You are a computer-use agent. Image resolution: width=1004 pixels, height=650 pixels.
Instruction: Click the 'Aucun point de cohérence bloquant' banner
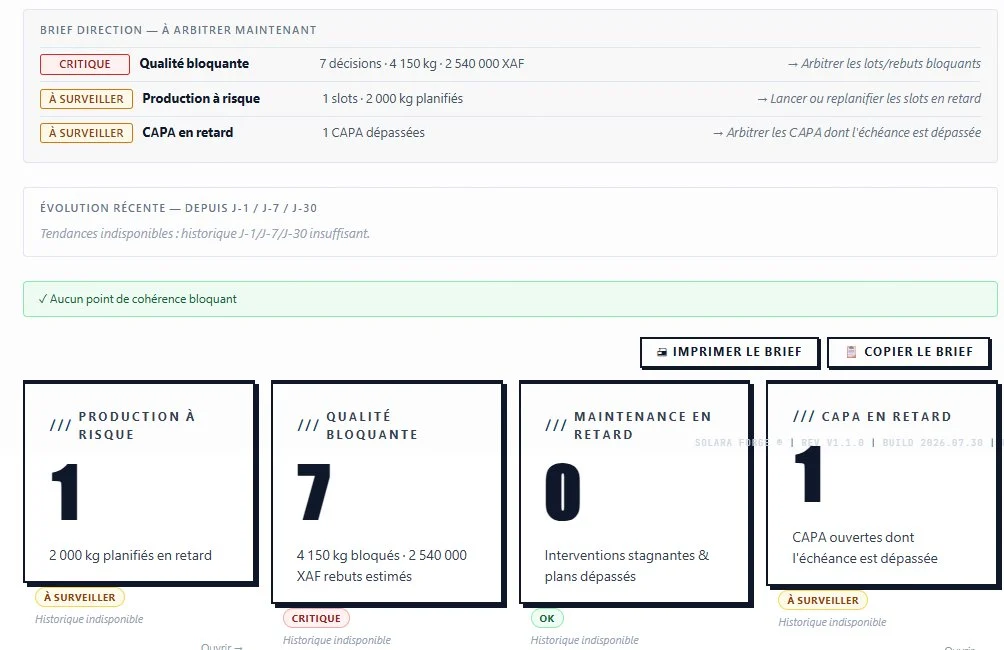510,299
